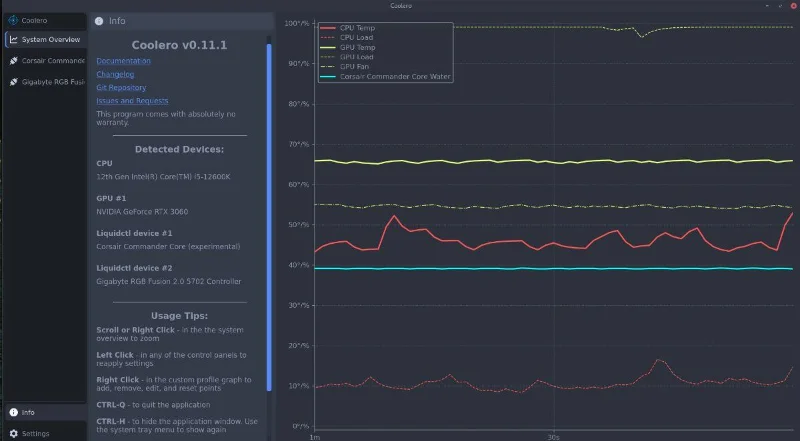Open the Corsair Commander device page
The width and height of the screenshot is (800, 441).
coord(45,61)
